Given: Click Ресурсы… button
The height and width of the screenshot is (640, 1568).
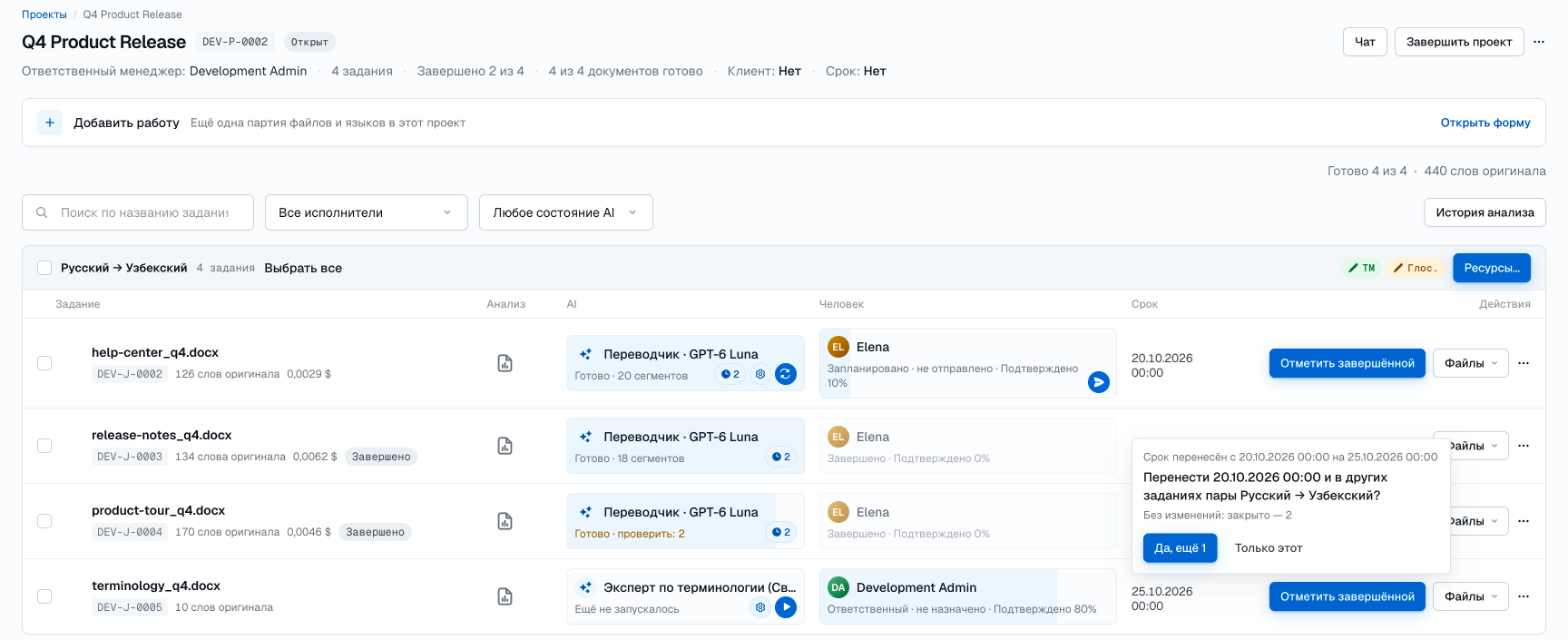Looking at the screenshot, I should [x=1491, y=268].
